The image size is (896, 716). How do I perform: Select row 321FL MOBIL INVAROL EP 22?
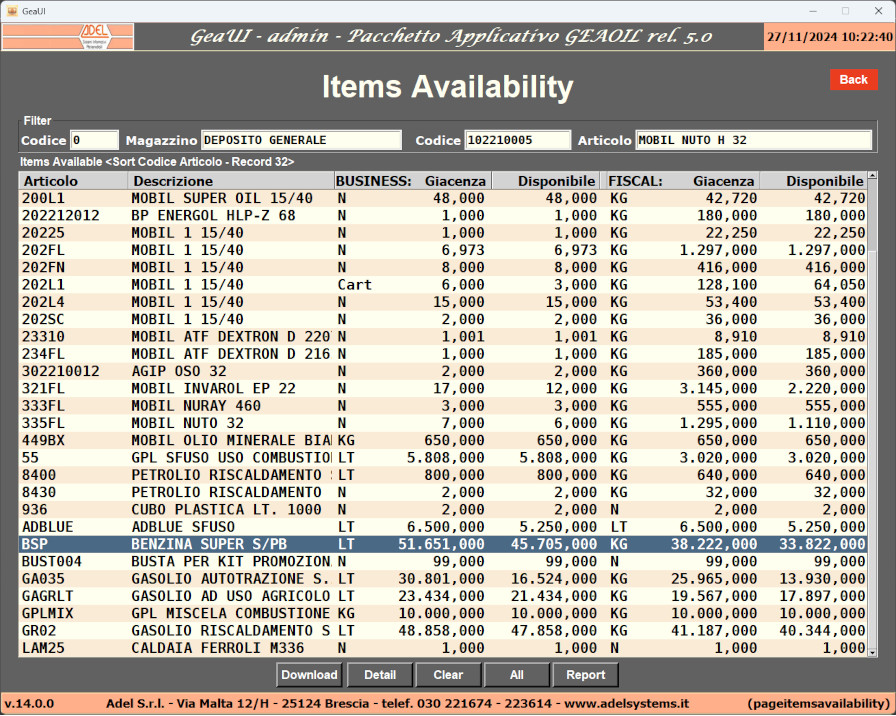click(443, 389)
